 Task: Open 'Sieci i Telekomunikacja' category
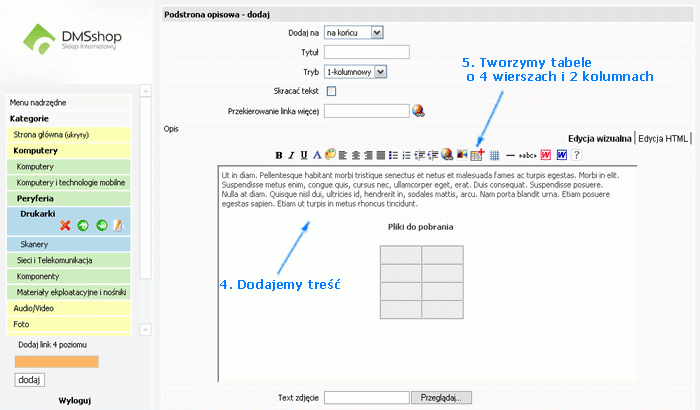click(69, 260)
